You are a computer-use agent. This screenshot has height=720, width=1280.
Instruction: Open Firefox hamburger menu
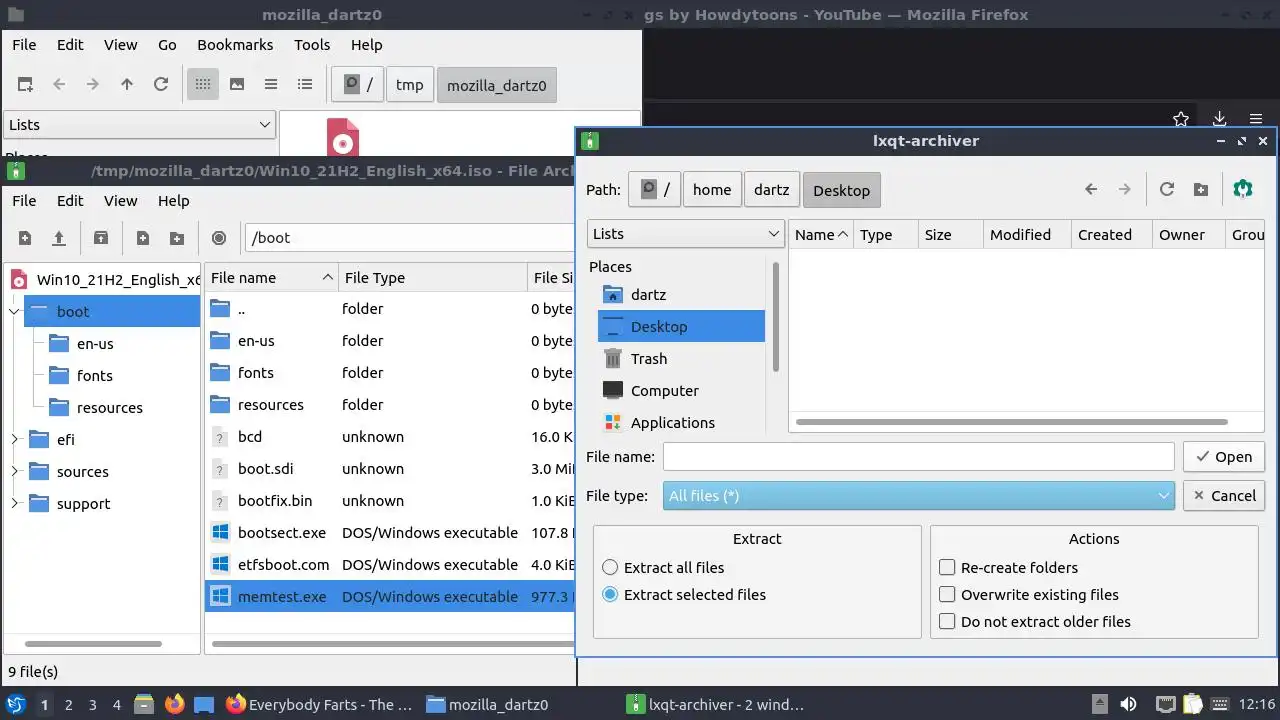(1256, 119)
